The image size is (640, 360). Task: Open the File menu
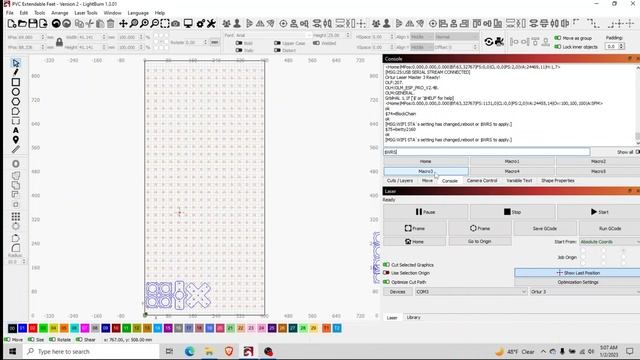pos(10,13)
